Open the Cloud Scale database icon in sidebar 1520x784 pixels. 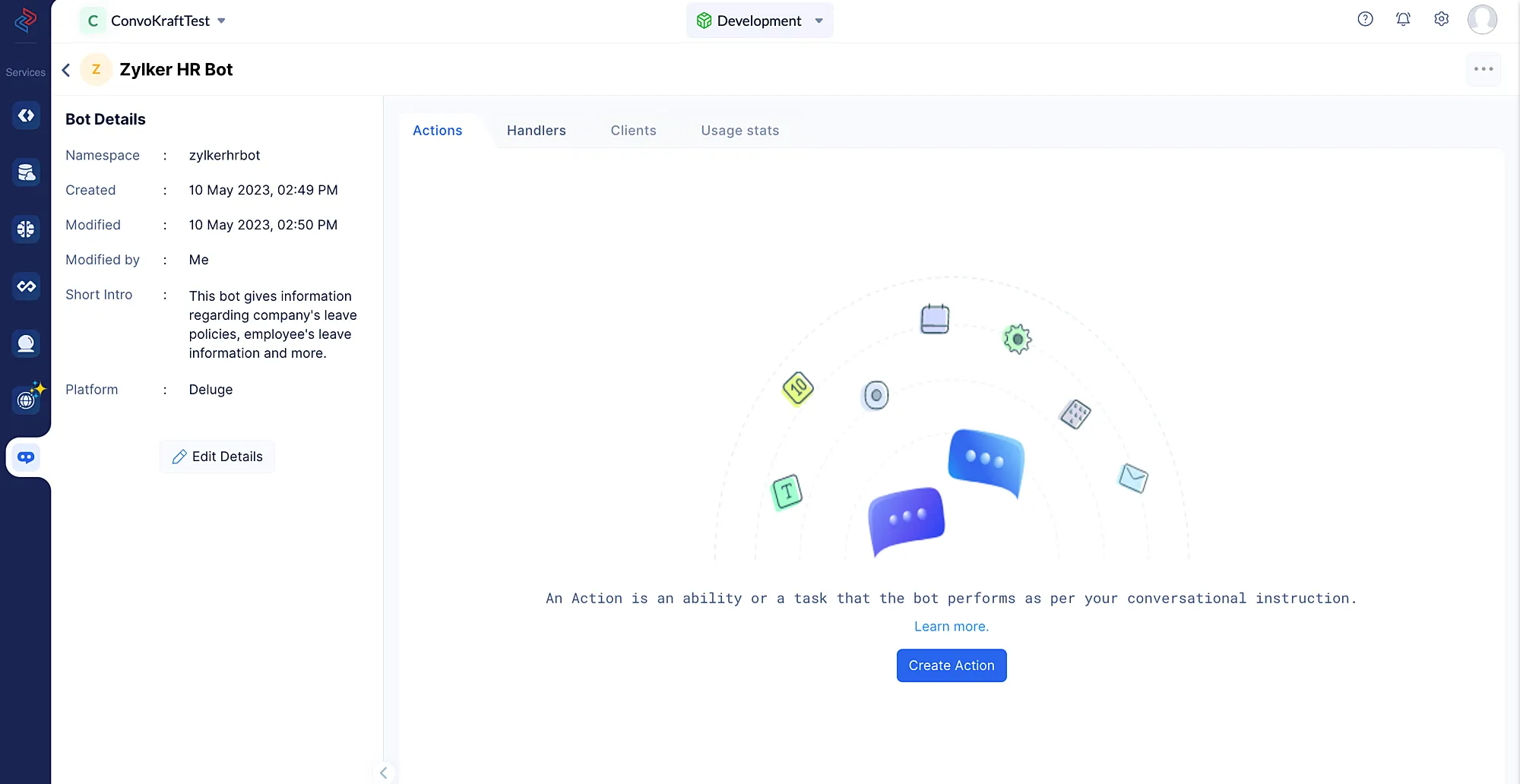(26, 172)
